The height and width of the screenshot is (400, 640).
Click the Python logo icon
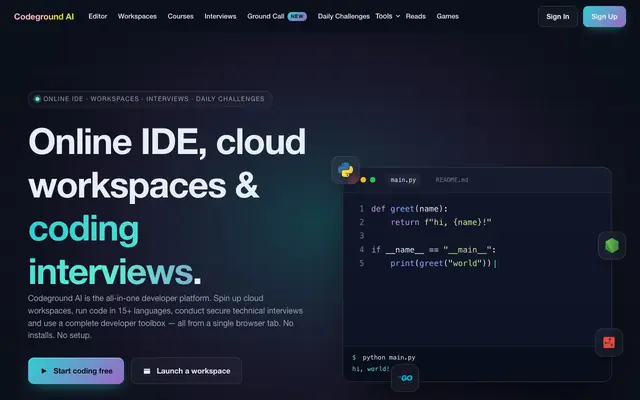(346, 170)
